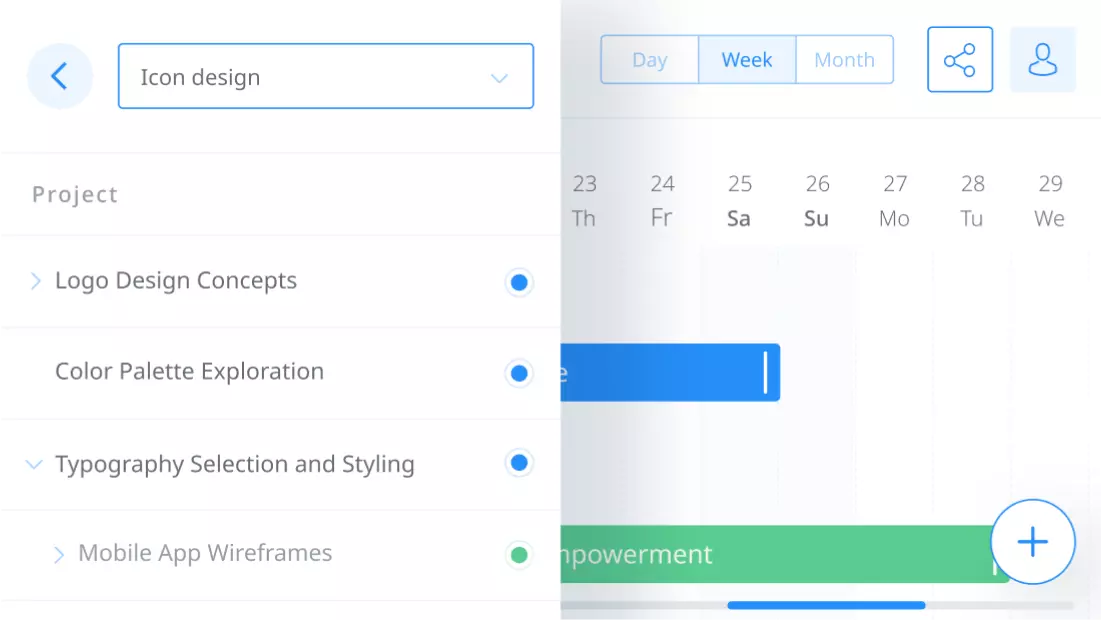
Task: Click the back arrow navigation icon
Action: coord(59,76)
